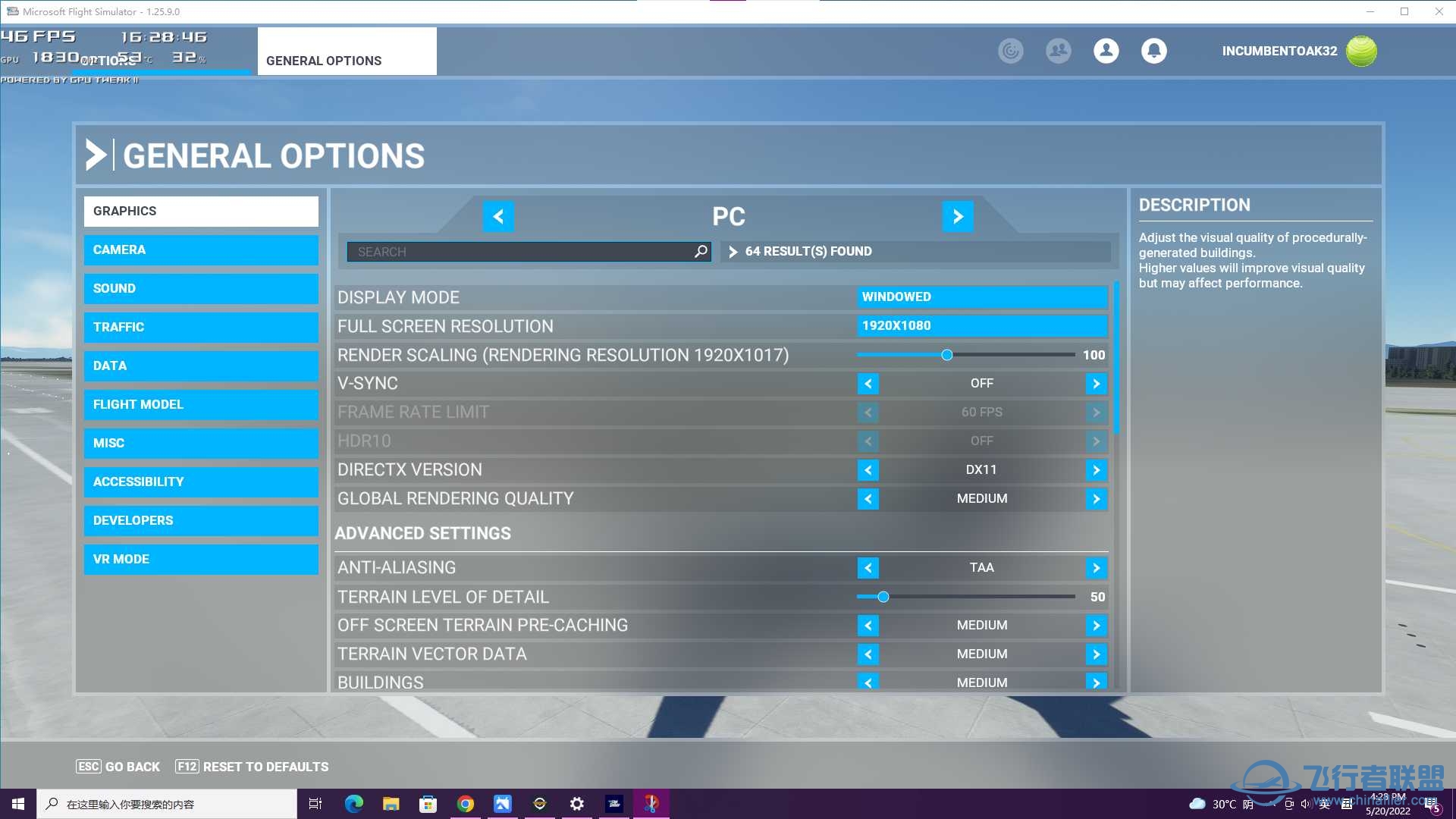Switch to previous platform with left arrow
This screenshot has width=1456, height=819.
[498, 217]
